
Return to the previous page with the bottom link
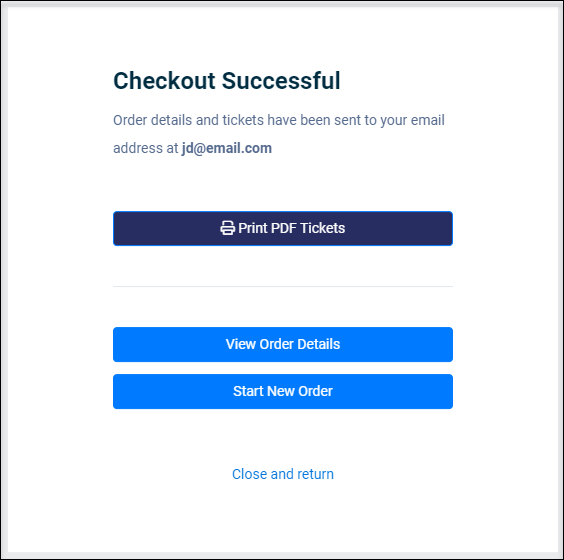(283, 474)
